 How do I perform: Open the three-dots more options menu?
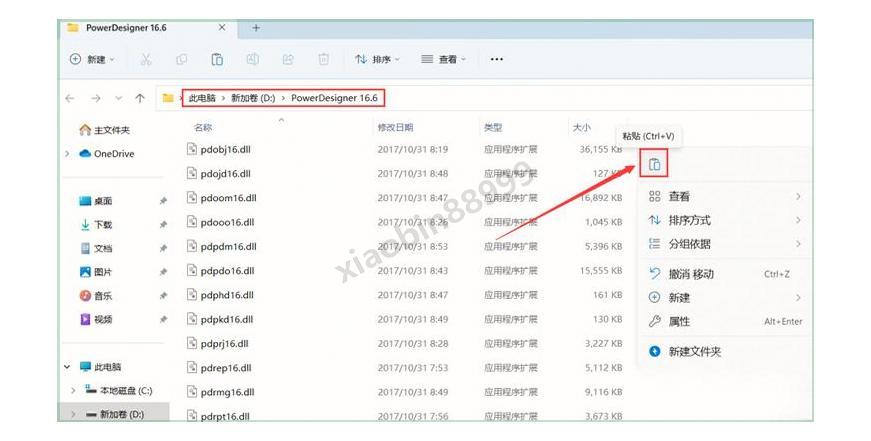(497, 59)
